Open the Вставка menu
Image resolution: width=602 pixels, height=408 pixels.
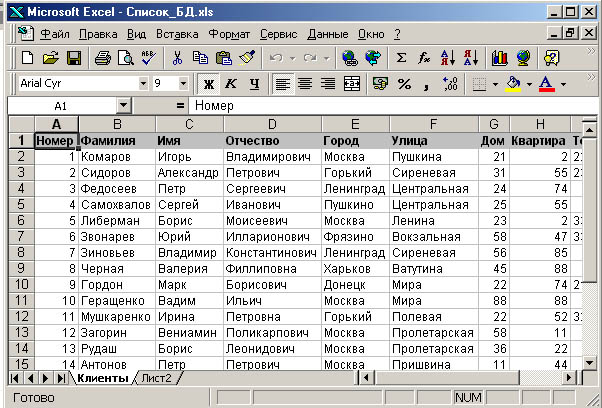point(177,34)
